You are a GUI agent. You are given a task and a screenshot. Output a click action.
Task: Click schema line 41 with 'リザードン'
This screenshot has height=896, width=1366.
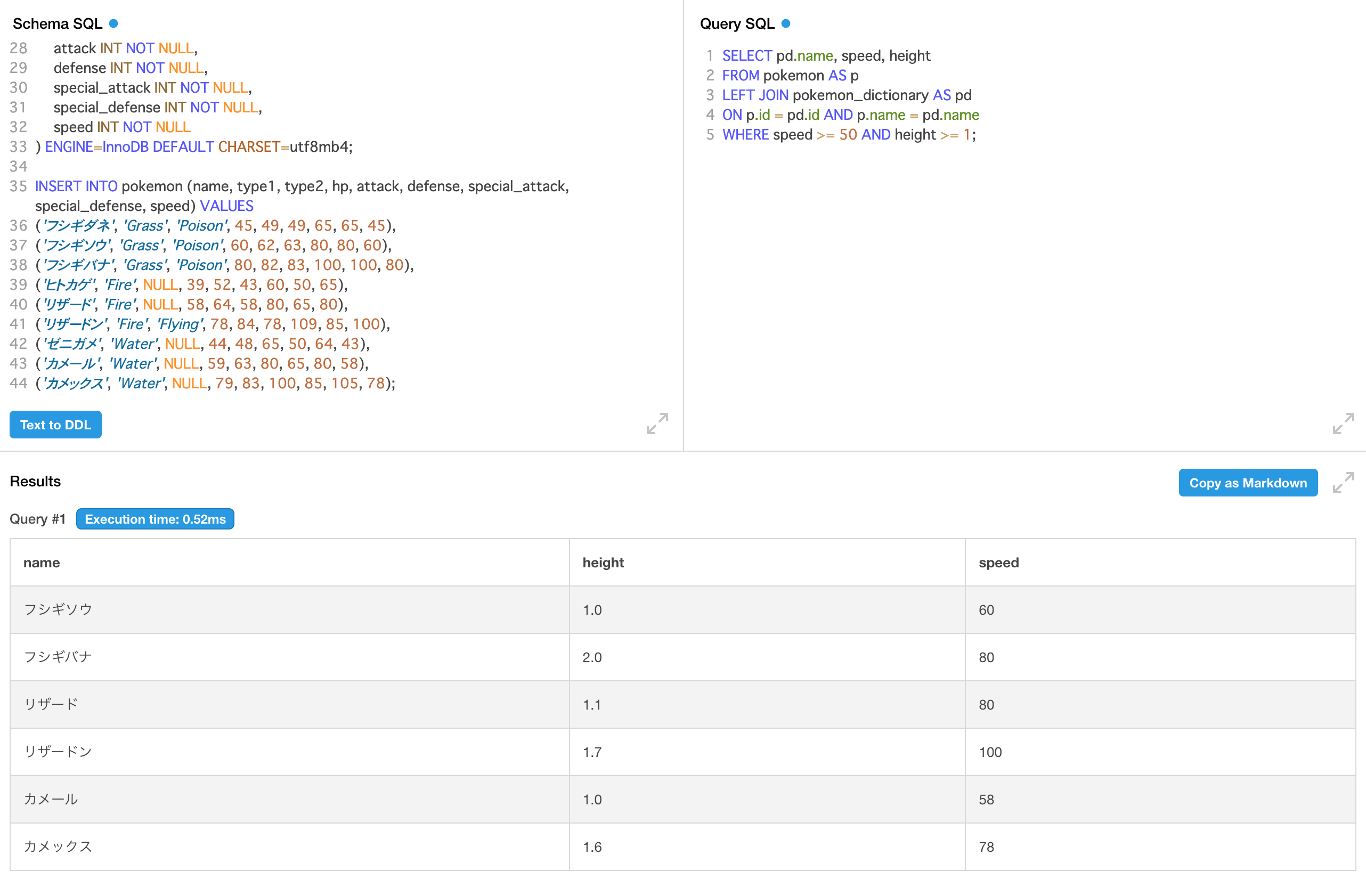[x=213, y=324]
